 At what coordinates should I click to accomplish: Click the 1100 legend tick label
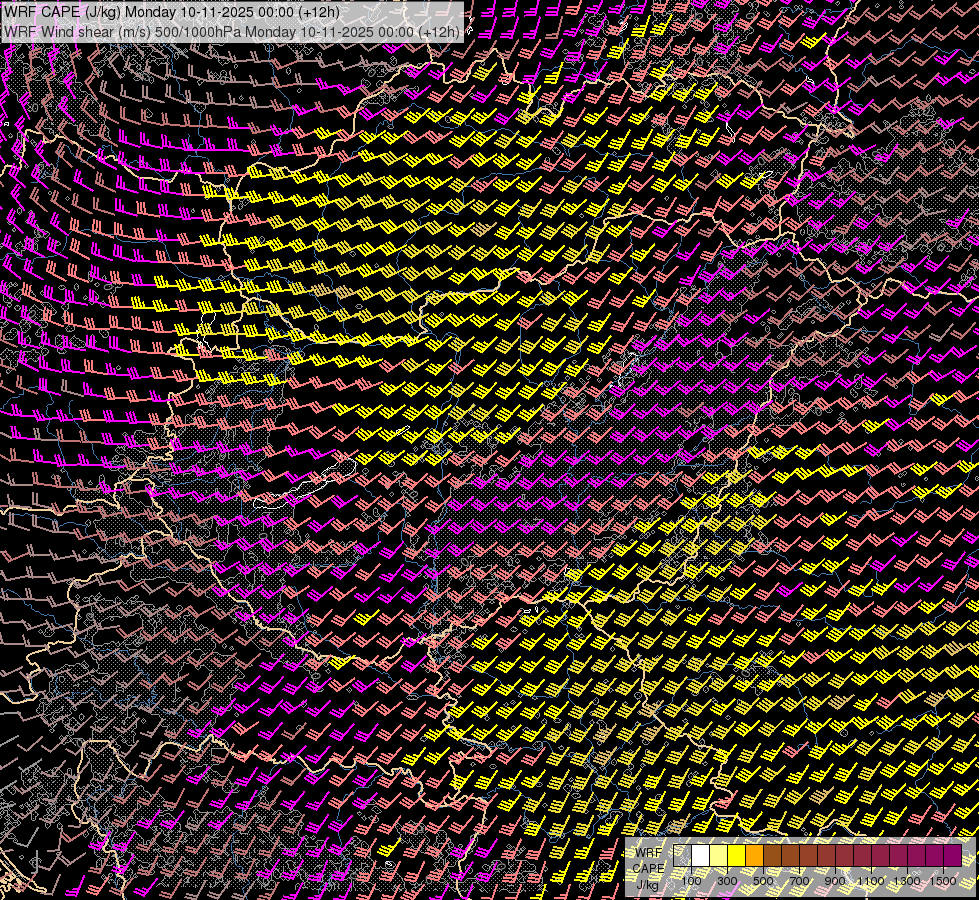(x=871, y=881)
